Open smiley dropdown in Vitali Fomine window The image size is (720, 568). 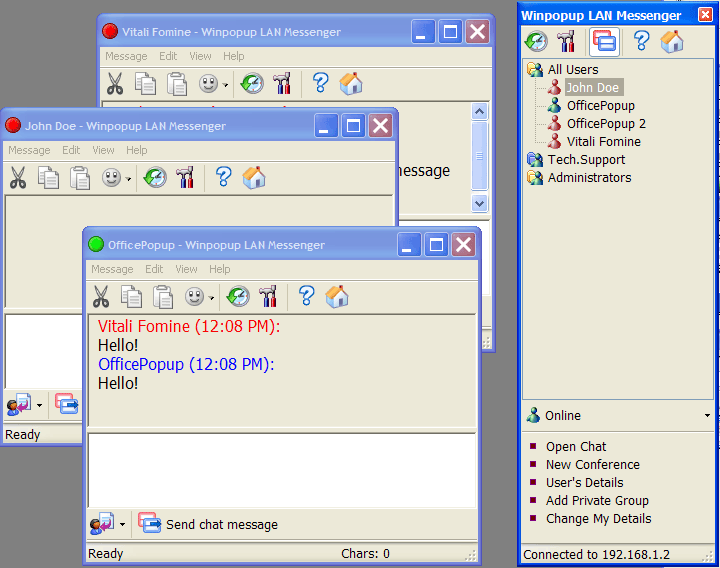(225, 85)
